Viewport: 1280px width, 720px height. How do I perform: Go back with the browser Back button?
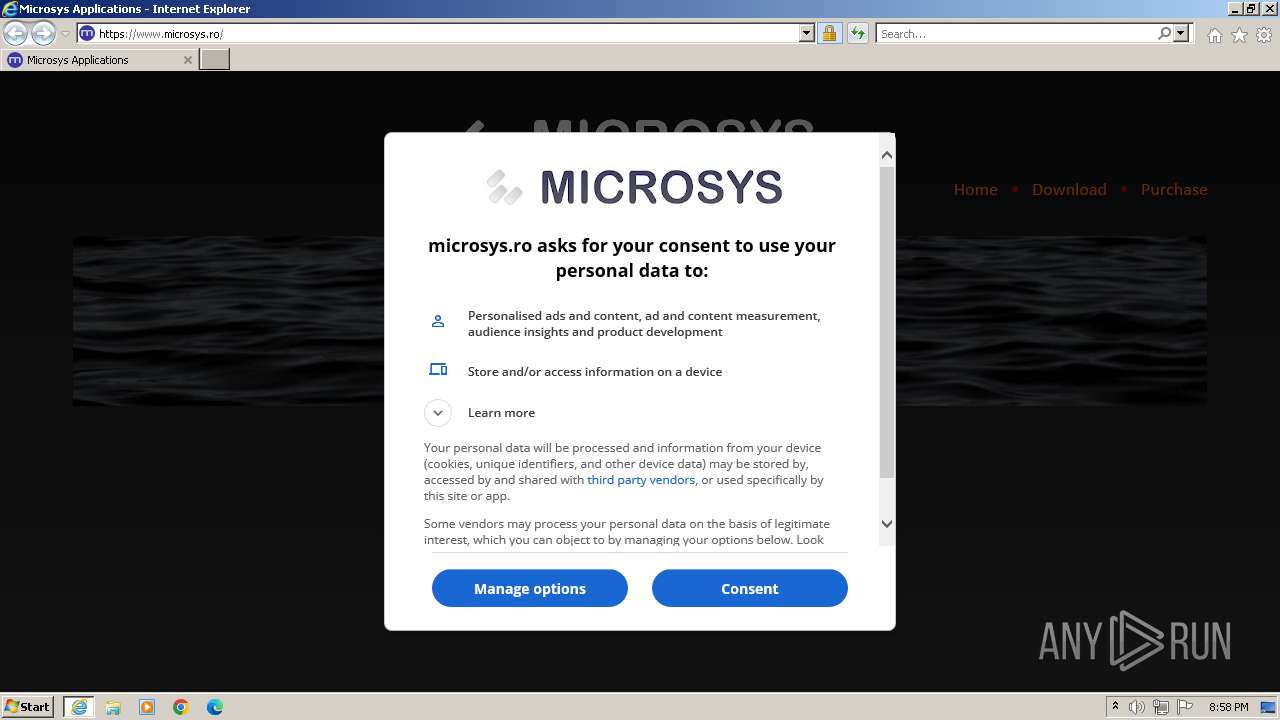[x=16, y=34]
